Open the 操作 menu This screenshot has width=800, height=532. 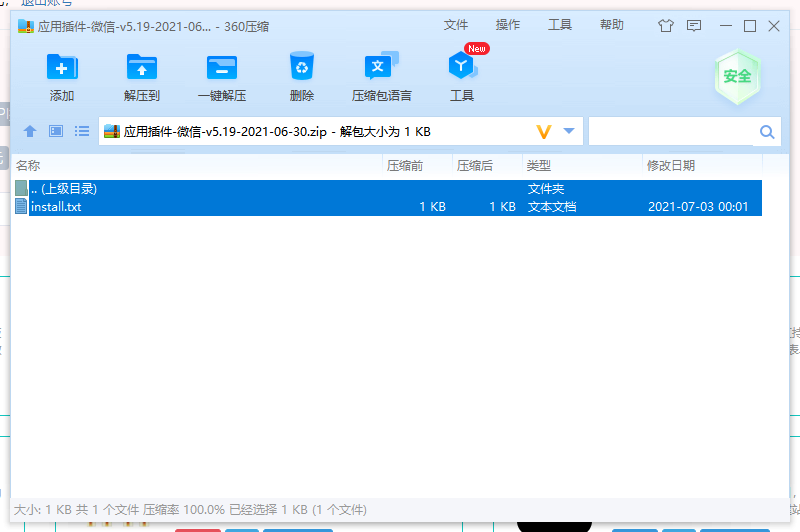point(508,25)
